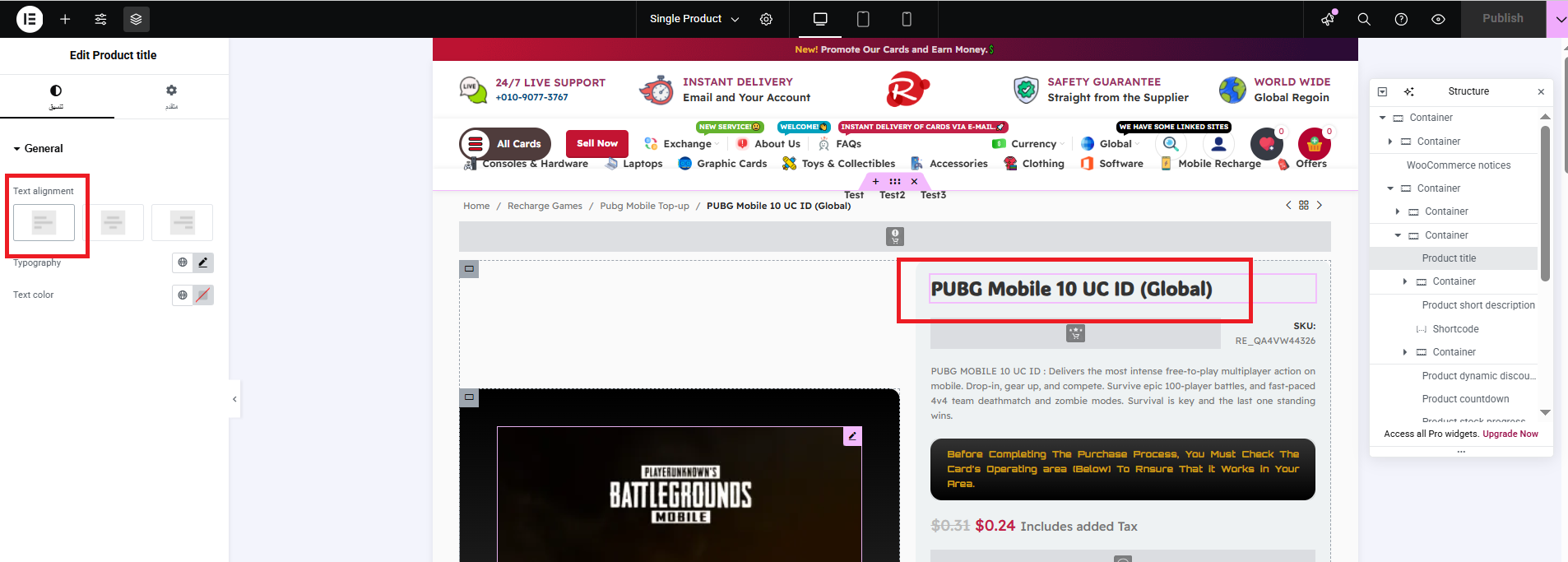Open the Global dropdown menu
Viewport: 1568px width, 562px height.
click(x=1111, y=144)
